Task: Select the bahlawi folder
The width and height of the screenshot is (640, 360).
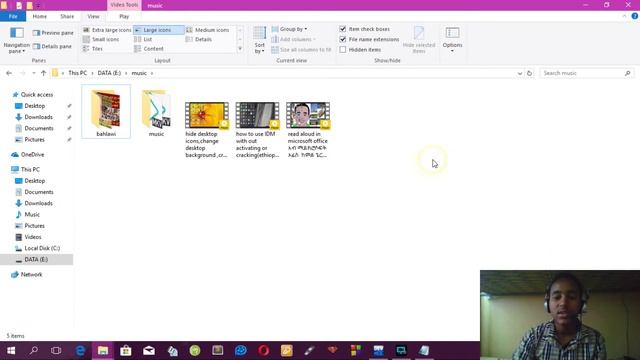Action: click(x=106, y=111)
